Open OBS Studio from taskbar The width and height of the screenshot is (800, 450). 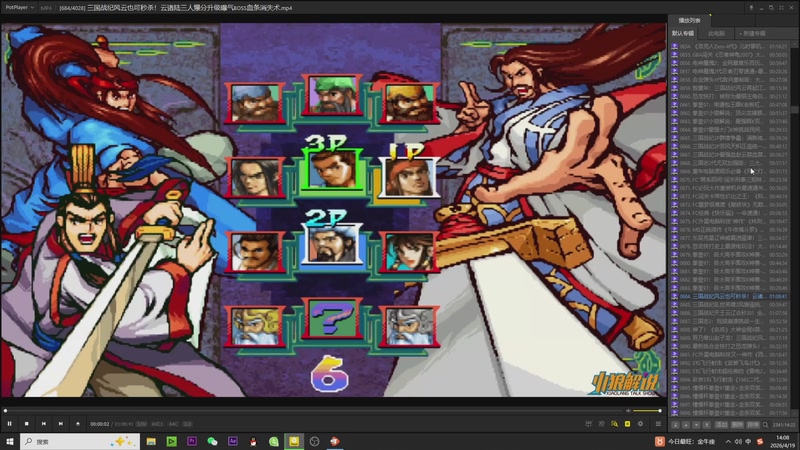pos(314,441)
